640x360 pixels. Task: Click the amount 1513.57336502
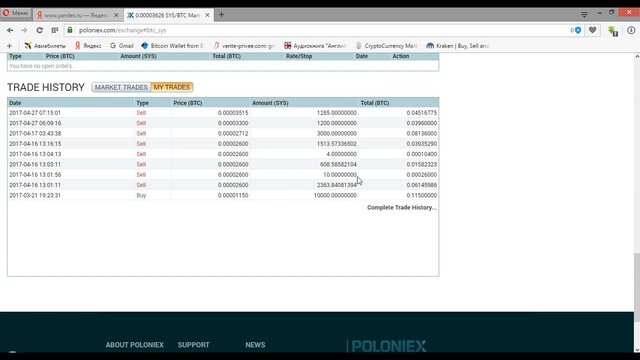click(x=337, y=144)
